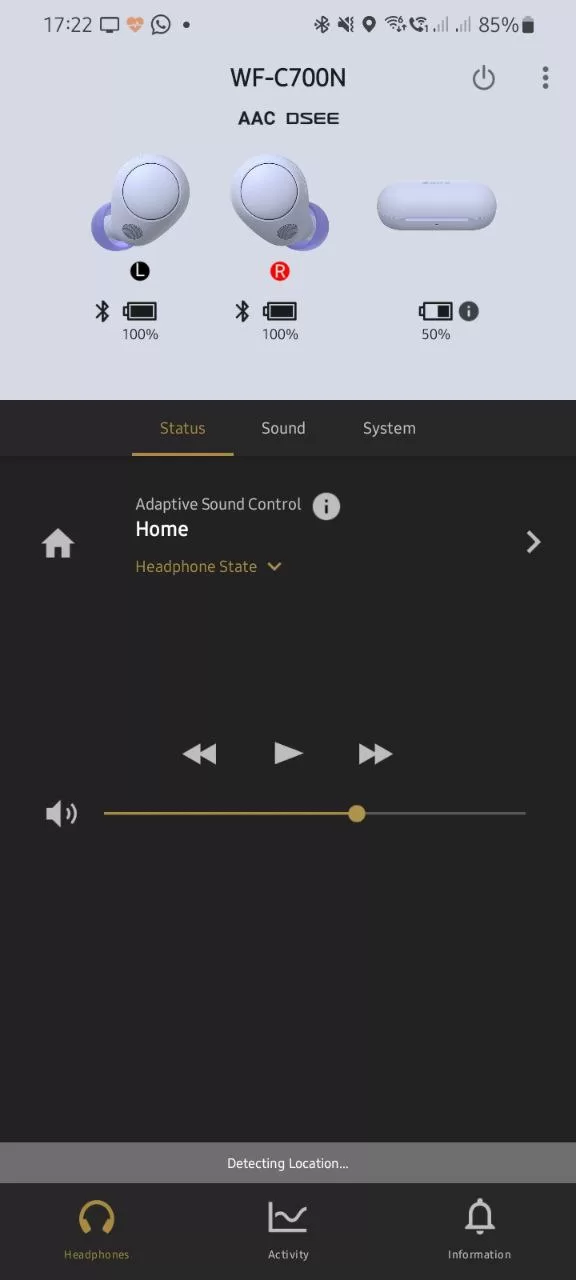
Task: Select the Status tab
Action: 182,428
